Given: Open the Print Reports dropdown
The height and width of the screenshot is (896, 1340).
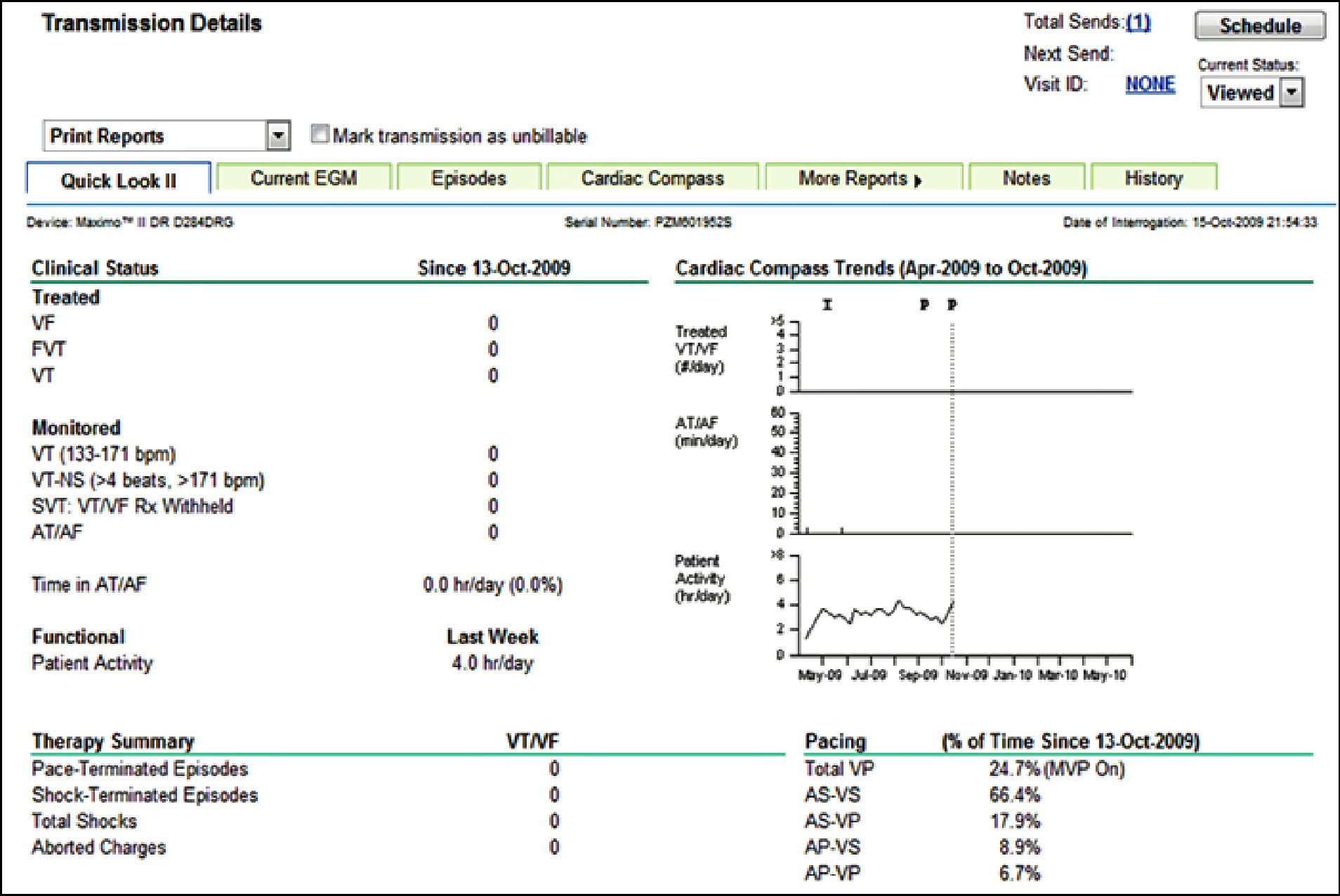Looking at the screenshot, I should [278, 136].
